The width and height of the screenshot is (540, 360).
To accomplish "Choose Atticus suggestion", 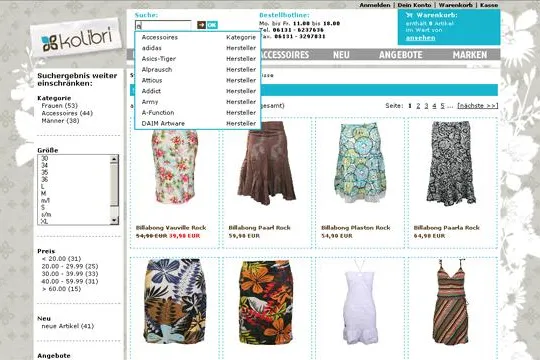I will pos(198,80).
